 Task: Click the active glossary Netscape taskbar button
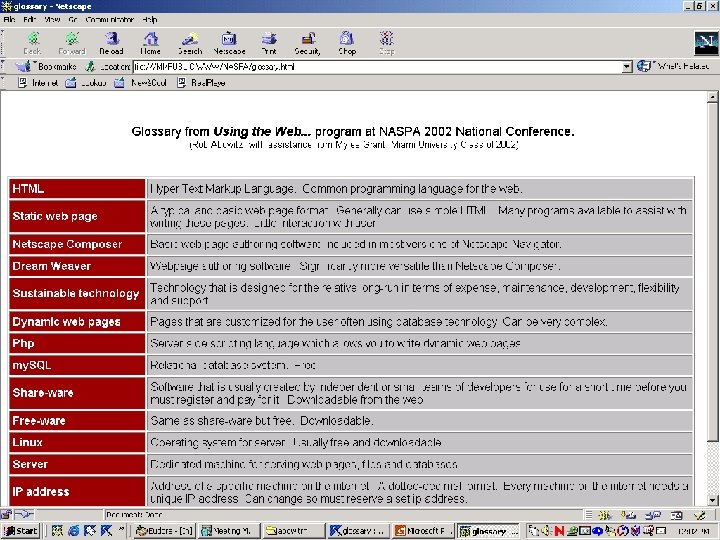488,531
